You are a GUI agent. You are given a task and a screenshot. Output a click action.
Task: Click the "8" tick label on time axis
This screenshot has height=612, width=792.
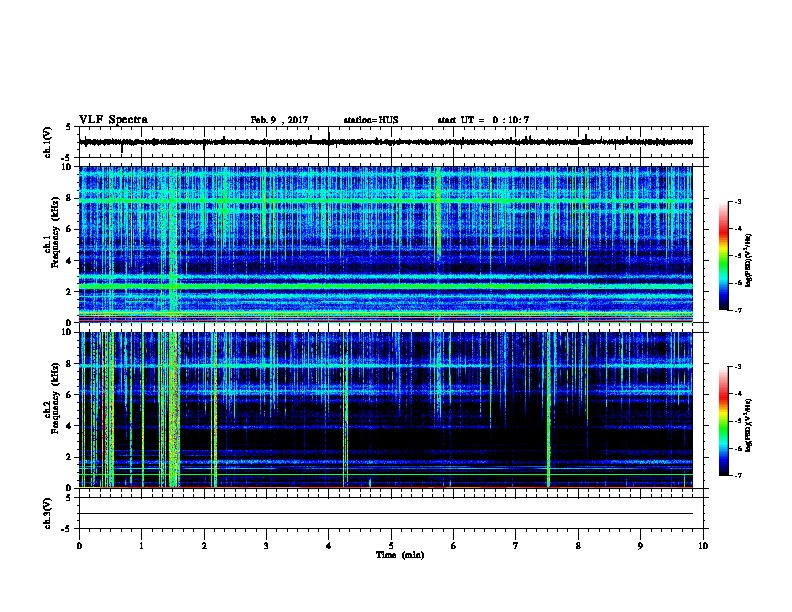(578, 545)
